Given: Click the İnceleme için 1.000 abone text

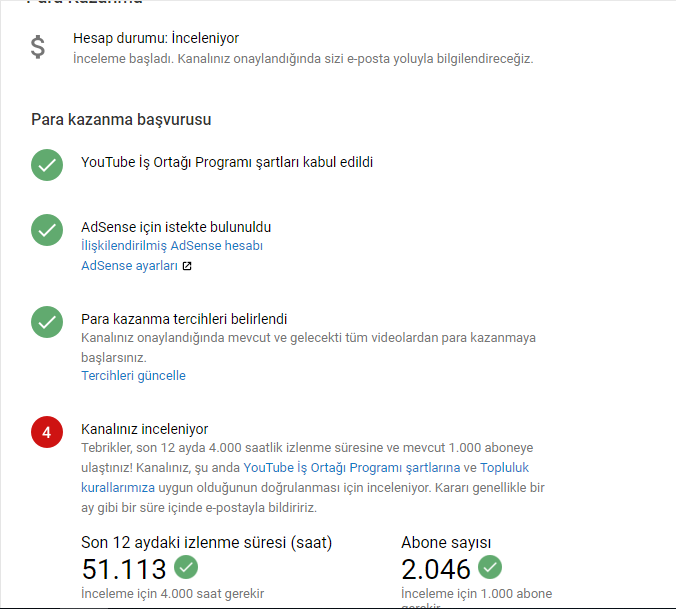Looking at the screenshot, I should point(476,593).
